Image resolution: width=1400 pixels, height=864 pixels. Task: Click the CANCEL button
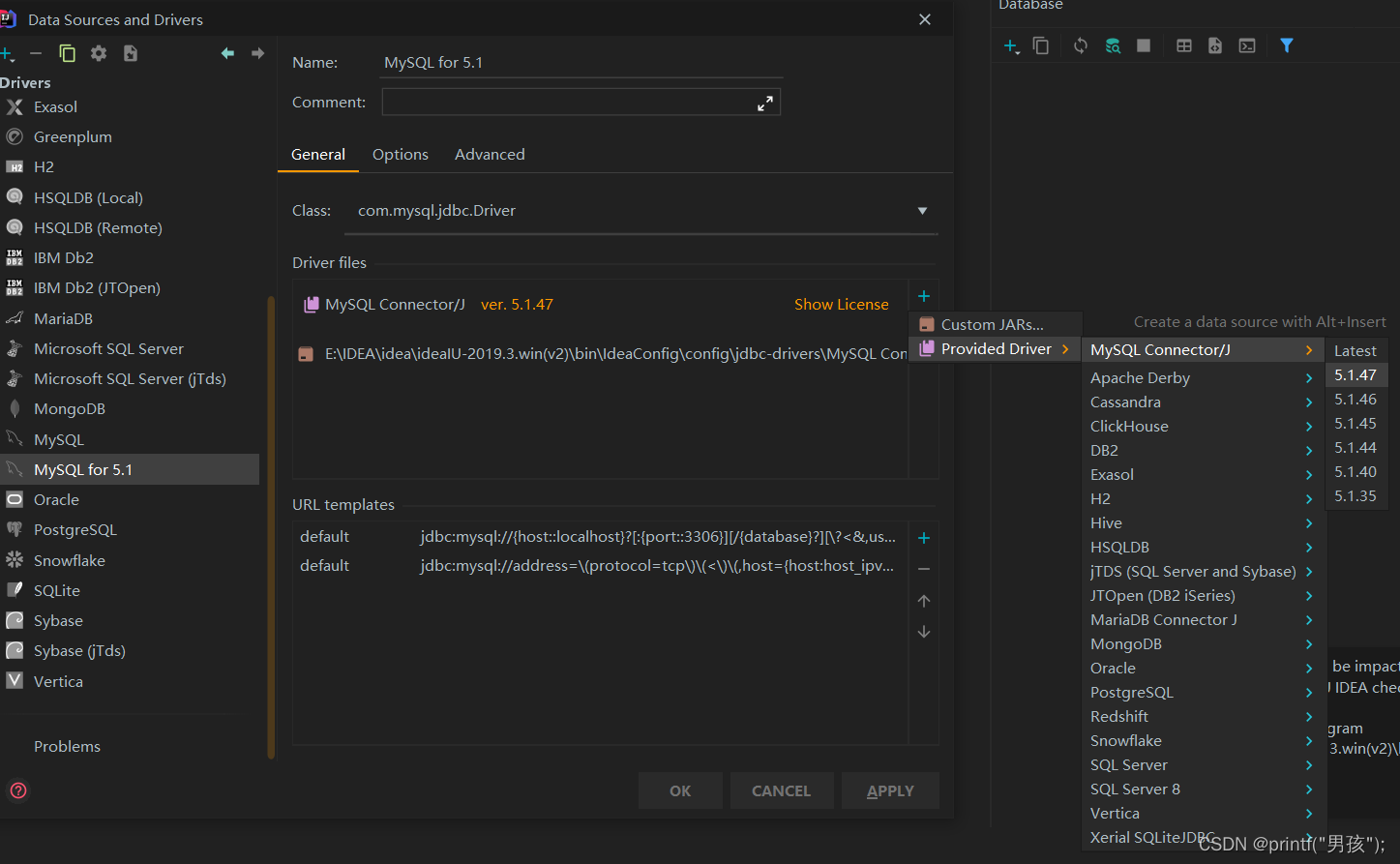point(782,790)
